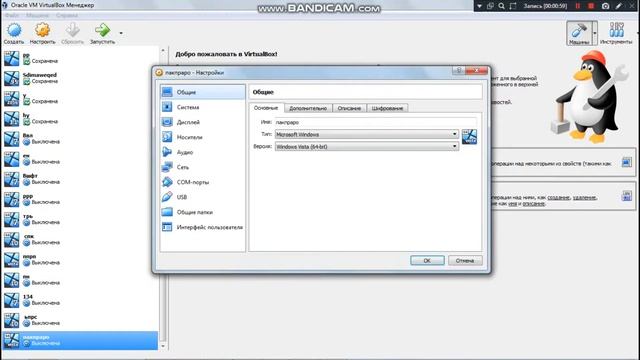Click the Сбросить toolbar icon
Image resolution: width=640 pixels, height=360 pixels.
(x=72, y=33)
